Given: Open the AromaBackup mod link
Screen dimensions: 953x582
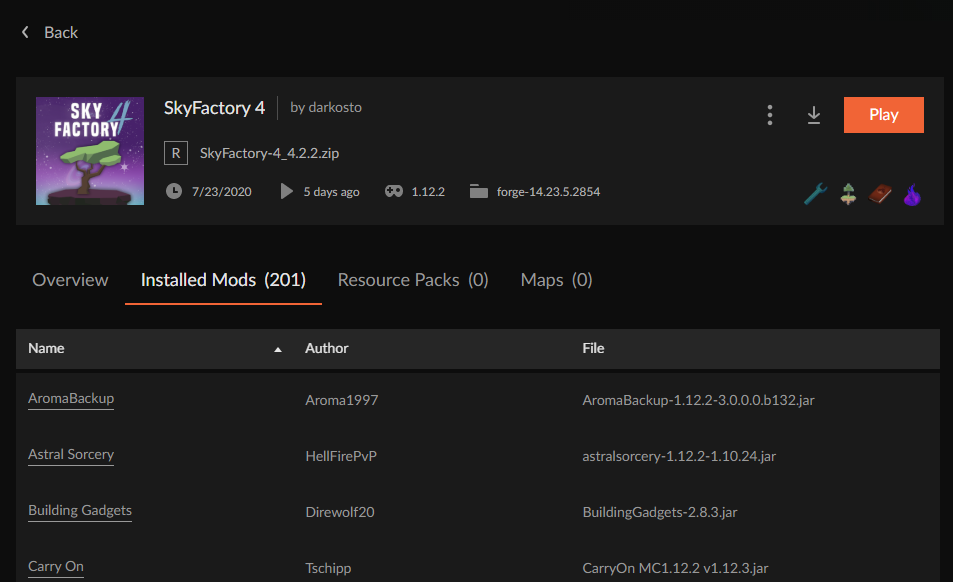Looking at the screenshot, I should 71,399.
